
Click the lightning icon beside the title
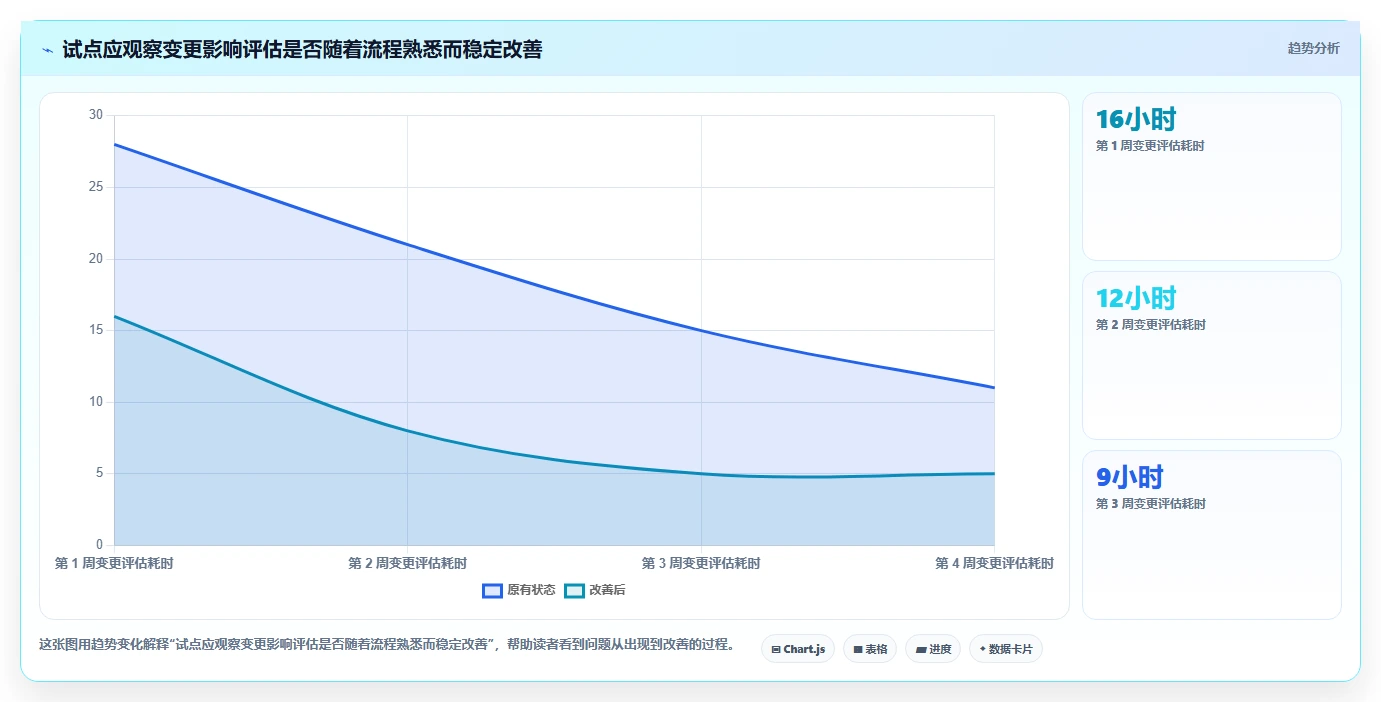(x=48, y=50)
